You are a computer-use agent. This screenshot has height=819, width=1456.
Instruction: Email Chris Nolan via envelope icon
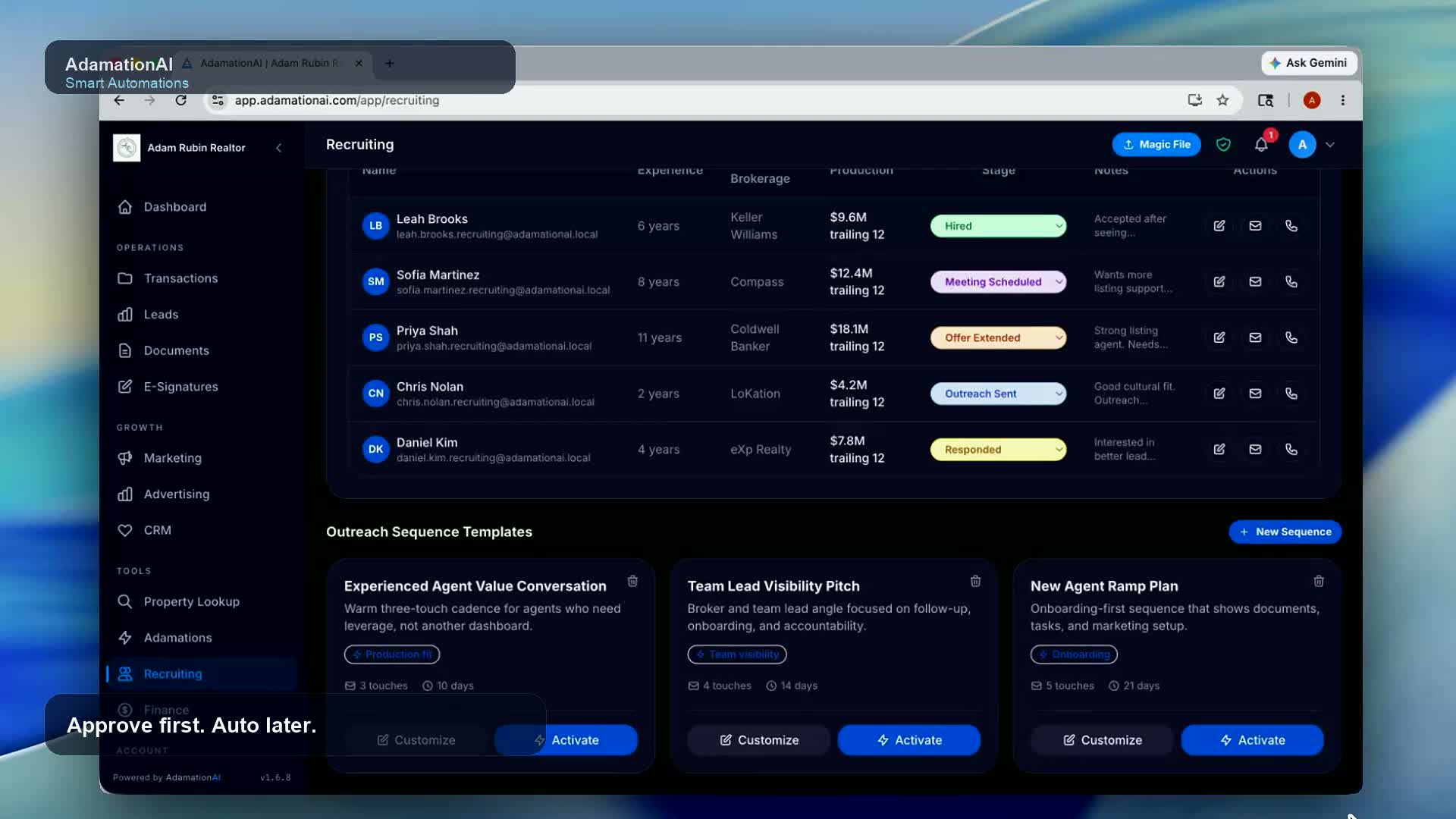pyautogui.click(x=1255, y=394)
